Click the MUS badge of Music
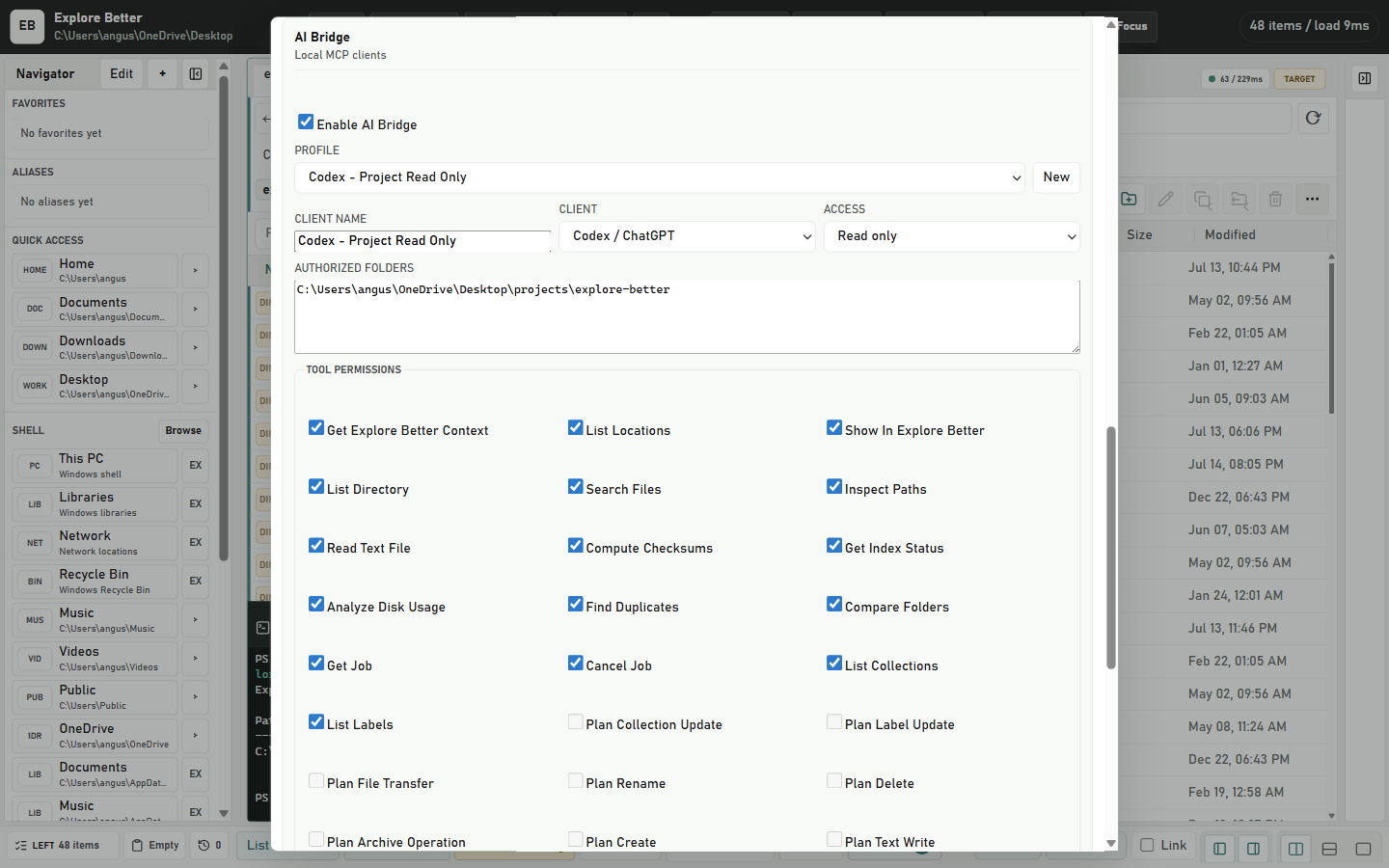The image size is (1389, 868). pyautogui.click(x=35, y=620)
